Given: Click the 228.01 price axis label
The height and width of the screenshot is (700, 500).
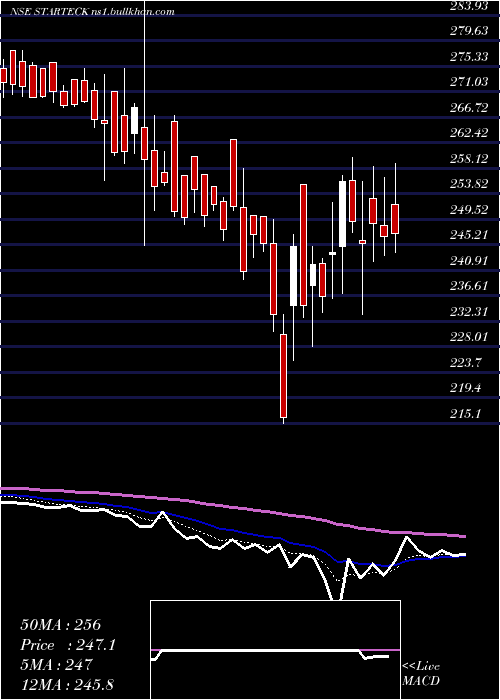Looking at the screenshot, I should 471,337.
